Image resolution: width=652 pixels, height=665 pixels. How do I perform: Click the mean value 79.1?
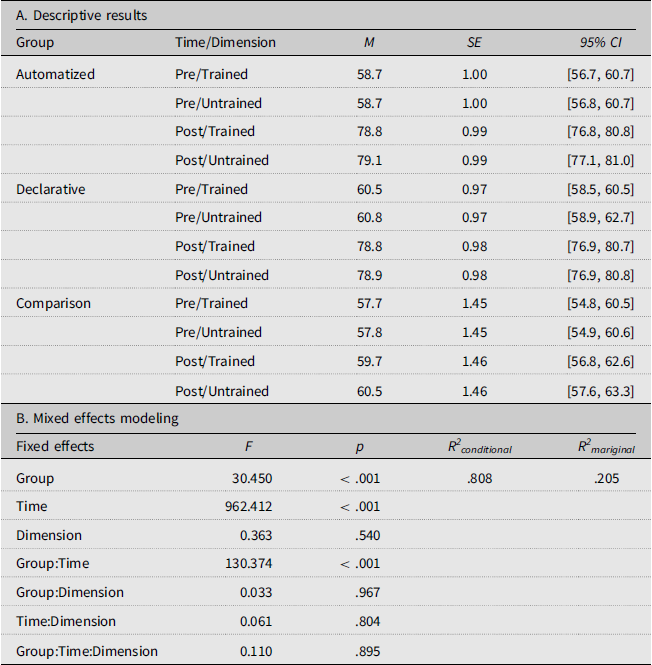tap(369, 160)
